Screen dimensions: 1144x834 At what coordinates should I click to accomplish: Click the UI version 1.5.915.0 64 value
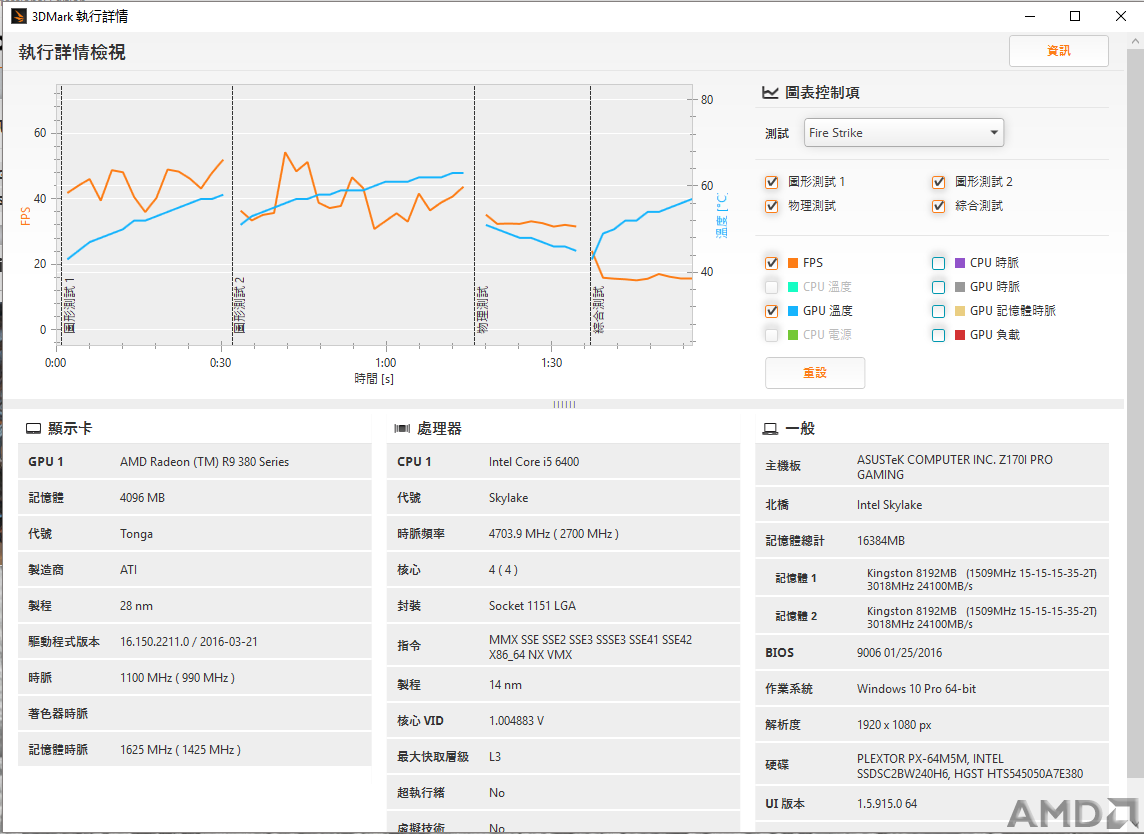click(887, 803)
